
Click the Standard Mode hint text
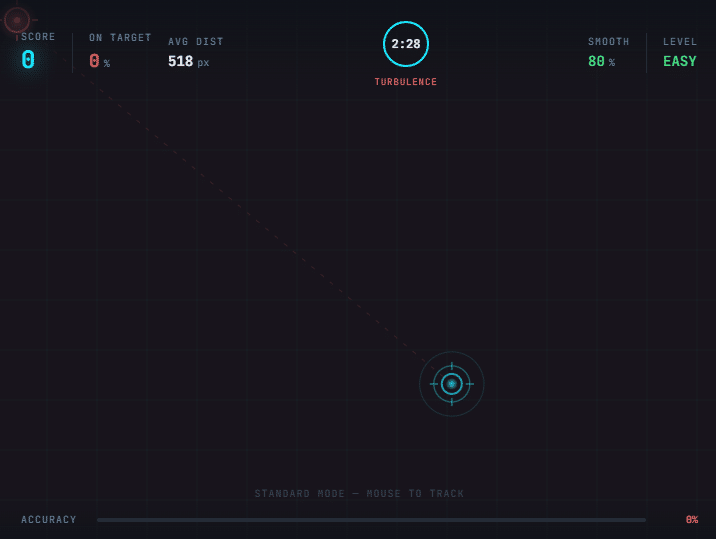tap(359, 494)
